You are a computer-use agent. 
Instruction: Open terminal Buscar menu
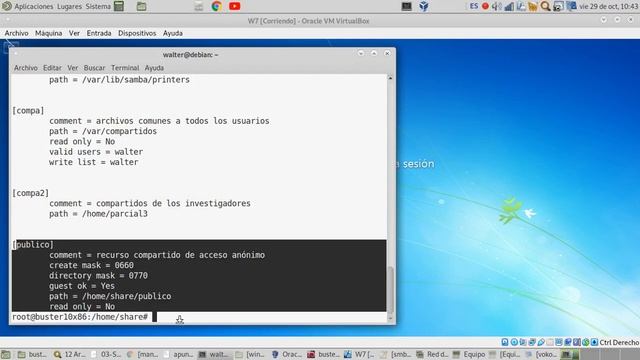(94, 68)
